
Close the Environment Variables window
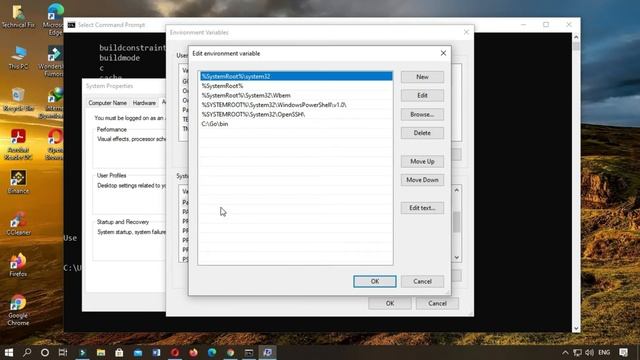point(466,32)
